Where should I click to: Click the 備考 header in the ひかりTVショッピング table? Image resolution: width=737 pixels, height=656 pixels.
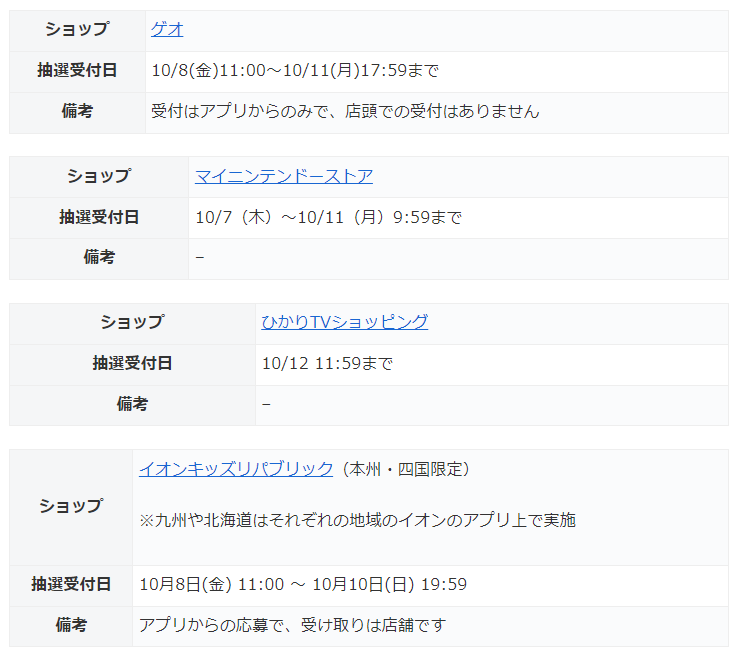coord(132,404)
